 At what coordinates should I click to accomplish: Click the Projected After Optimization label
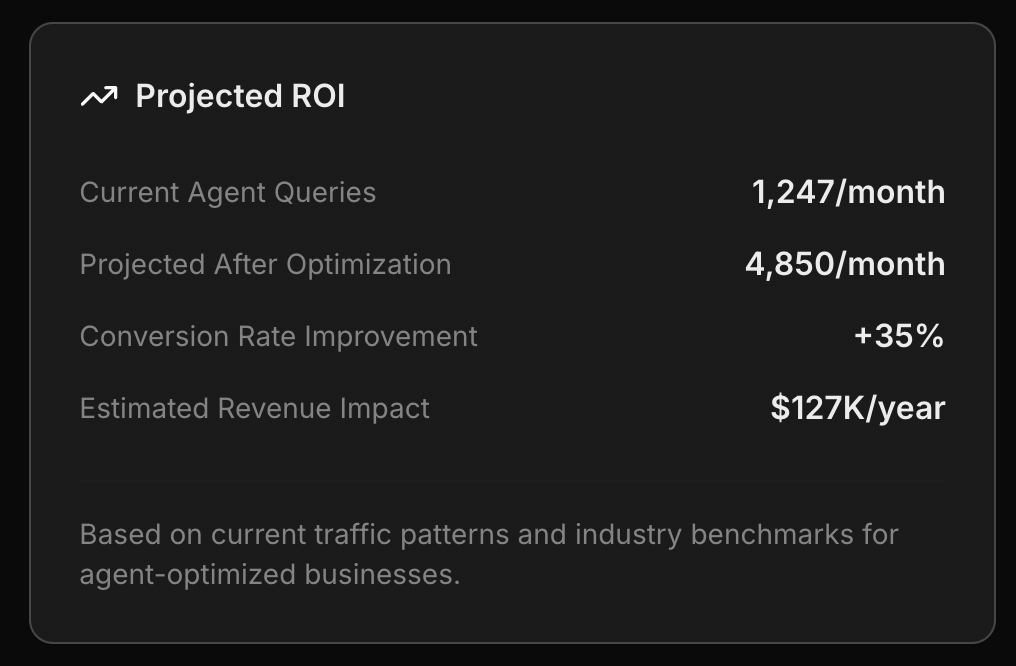(266, 264)
